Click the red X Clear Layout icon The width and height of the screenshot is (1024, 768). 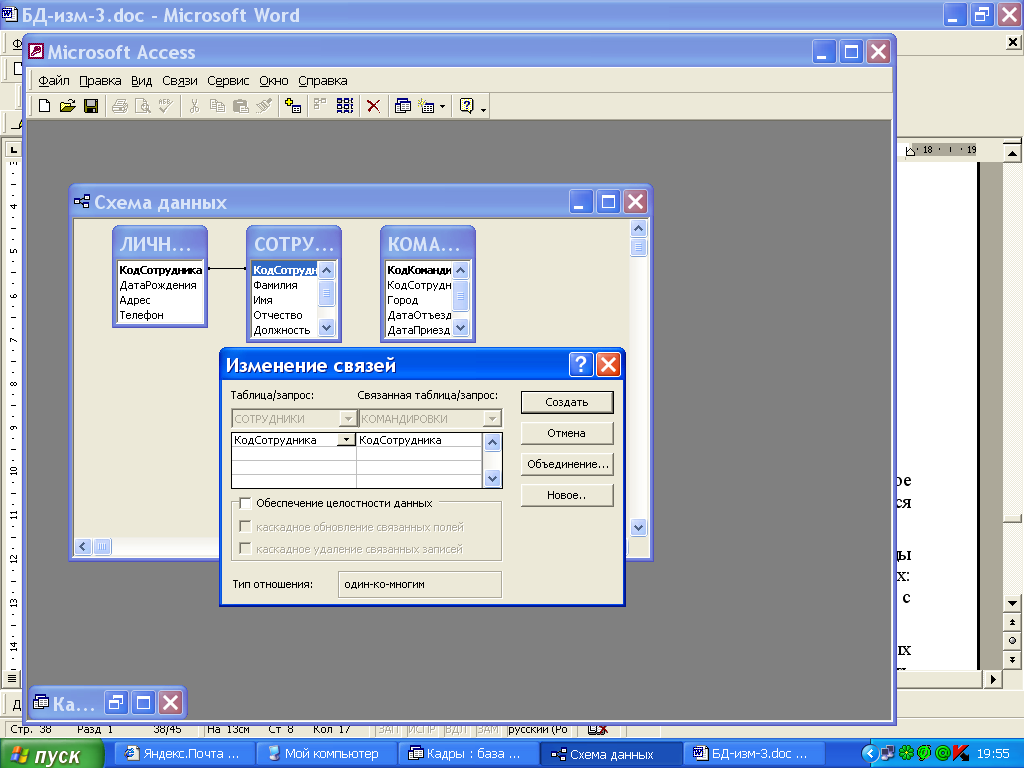(x=373, y=106)
